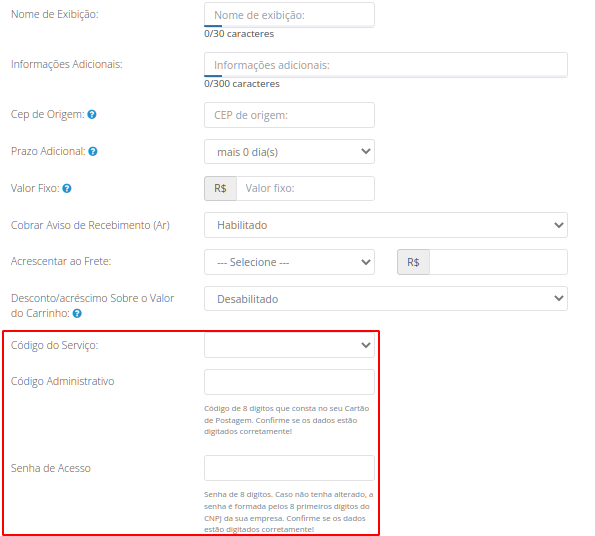Click help icon beside Prazo Adicional
Screen dimensions: 595x536
(x=93, y=151)
